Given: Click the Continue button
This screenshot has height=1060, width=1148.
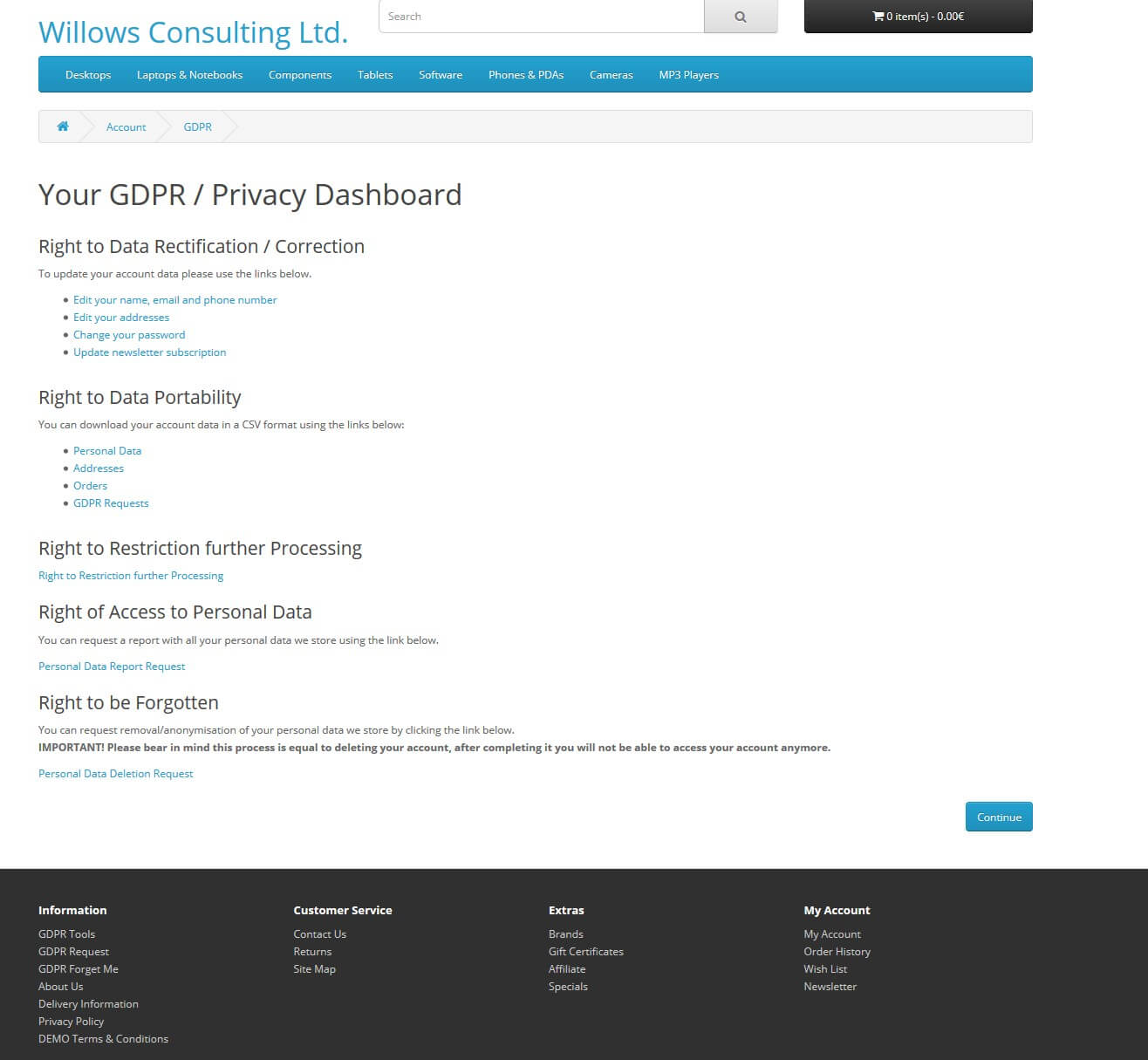Looking at the screenshot, I should [999, 817].
